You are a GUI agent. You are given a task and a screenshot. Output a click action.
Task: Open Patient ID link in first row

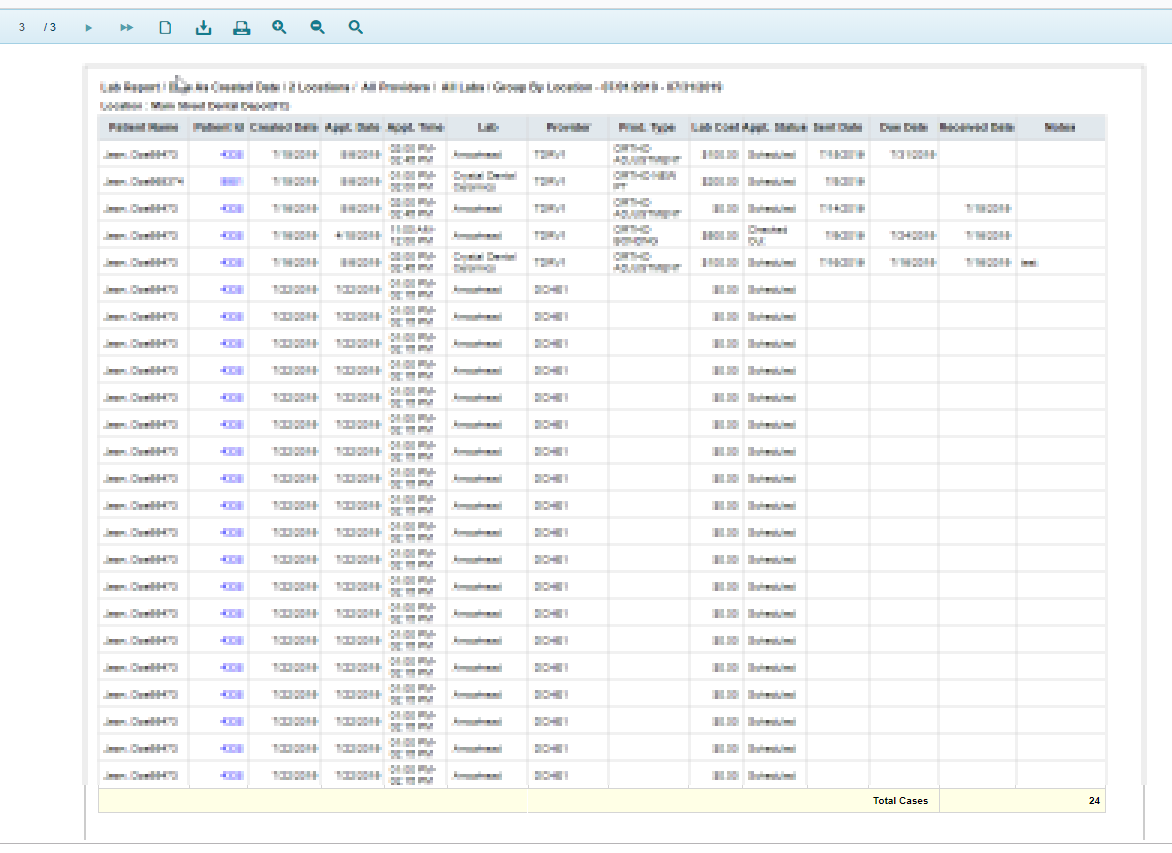(231, 155)
